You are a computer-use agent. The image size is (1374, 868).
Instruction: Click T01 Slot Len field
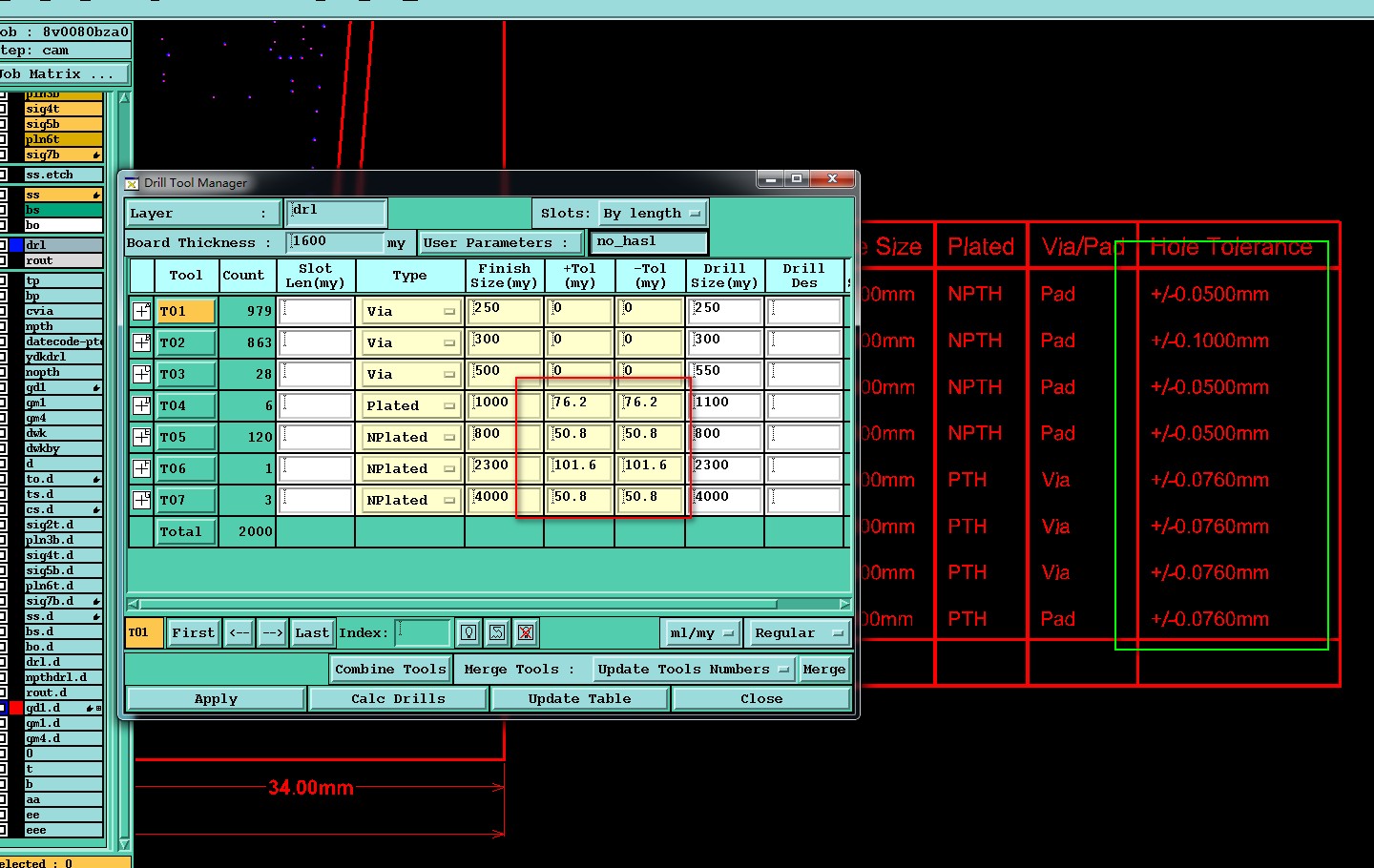click(317, 311)
